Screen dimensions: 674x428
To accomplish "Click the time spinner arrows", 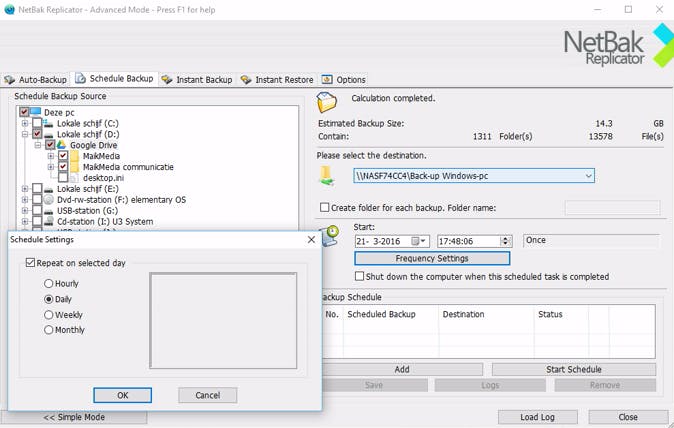I will (x=506, y=241).
